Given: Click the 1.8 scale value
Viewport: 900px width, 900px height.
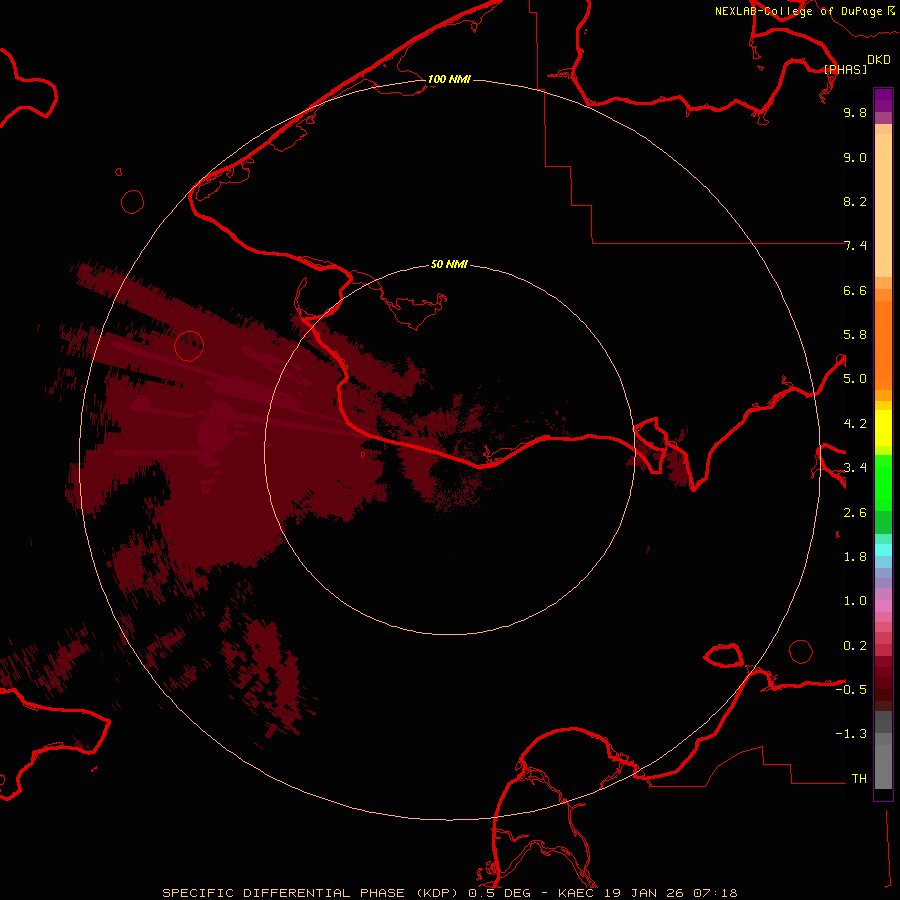Looking at the screenshot, I should (855, 557).
